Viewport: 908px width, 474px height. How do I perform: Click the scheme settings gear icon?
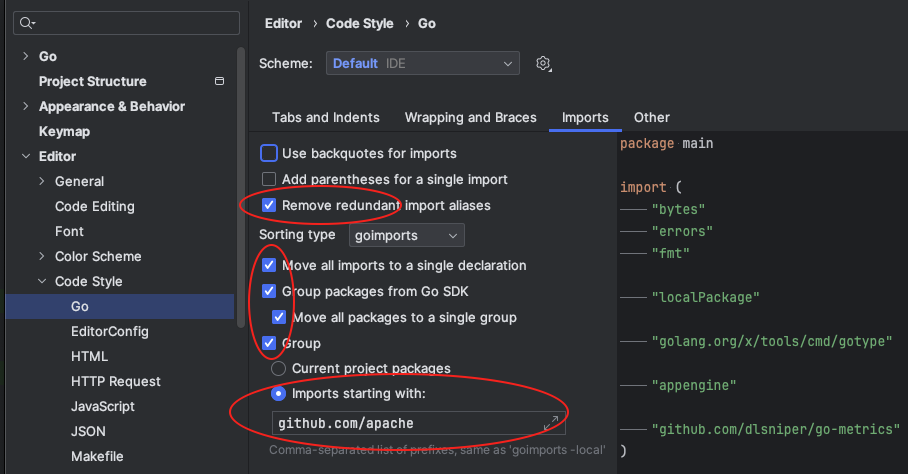[x=543, y=63]
